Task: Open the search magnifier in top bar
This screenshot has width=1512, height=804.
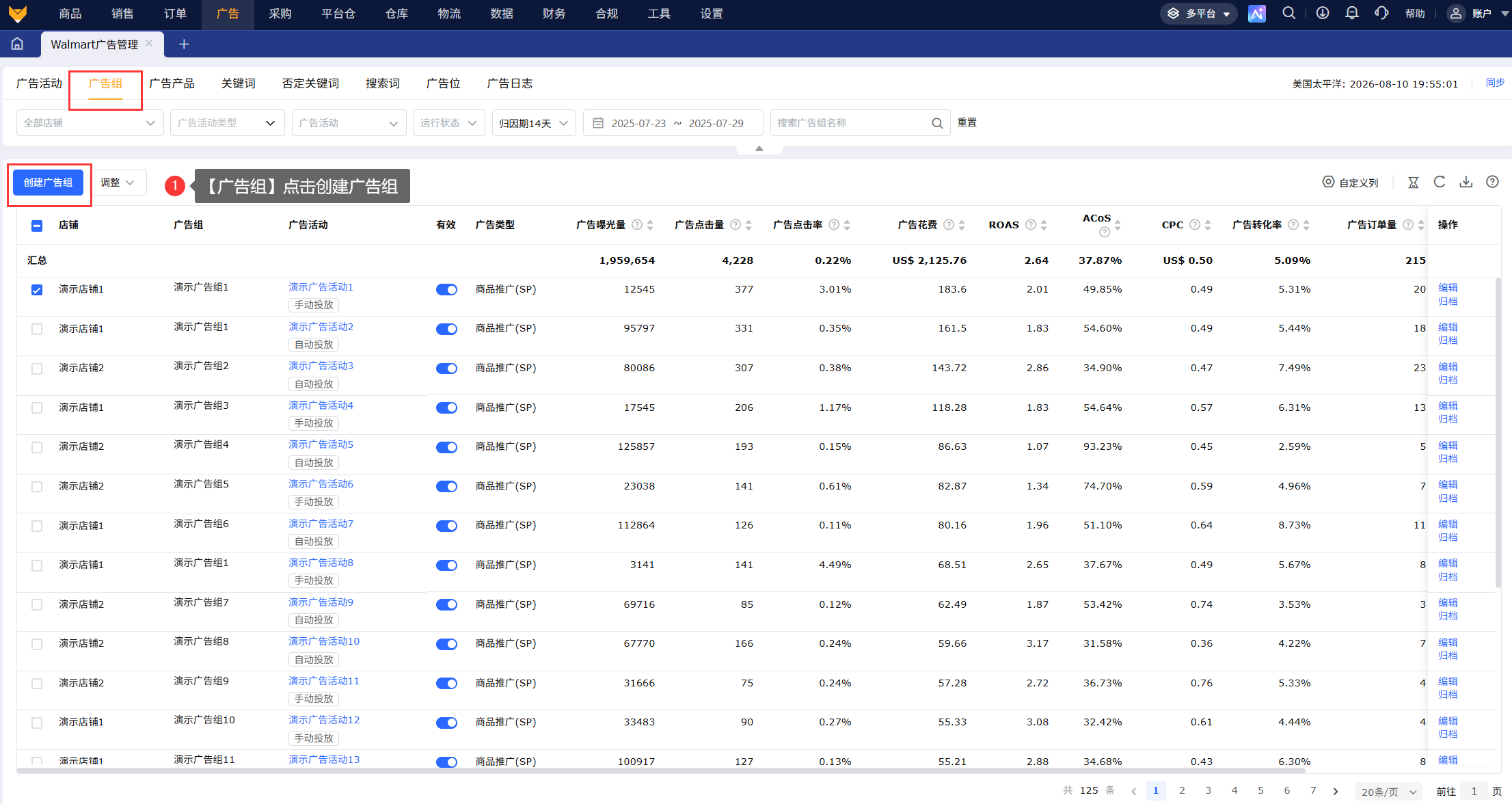Action: [x=1288, y=13]
